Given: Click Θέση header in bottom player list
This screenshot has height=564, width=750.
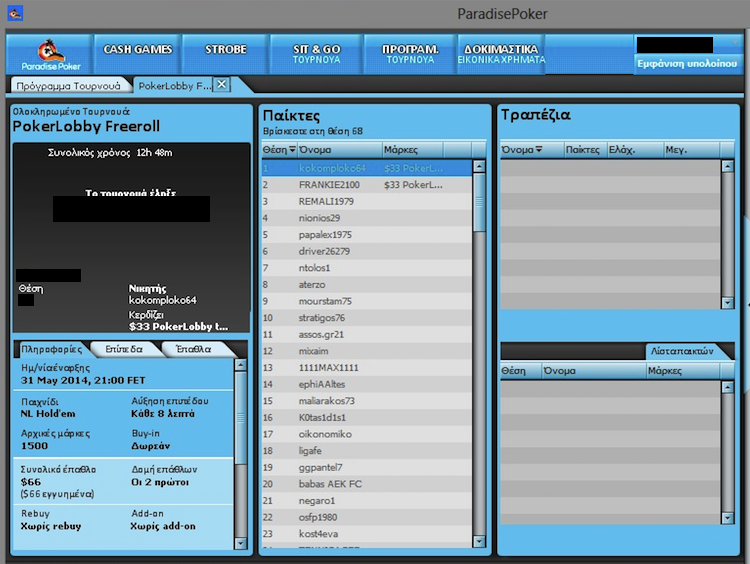Looking at the screenshot, I should pyautogui.click(x=521, y=371).
